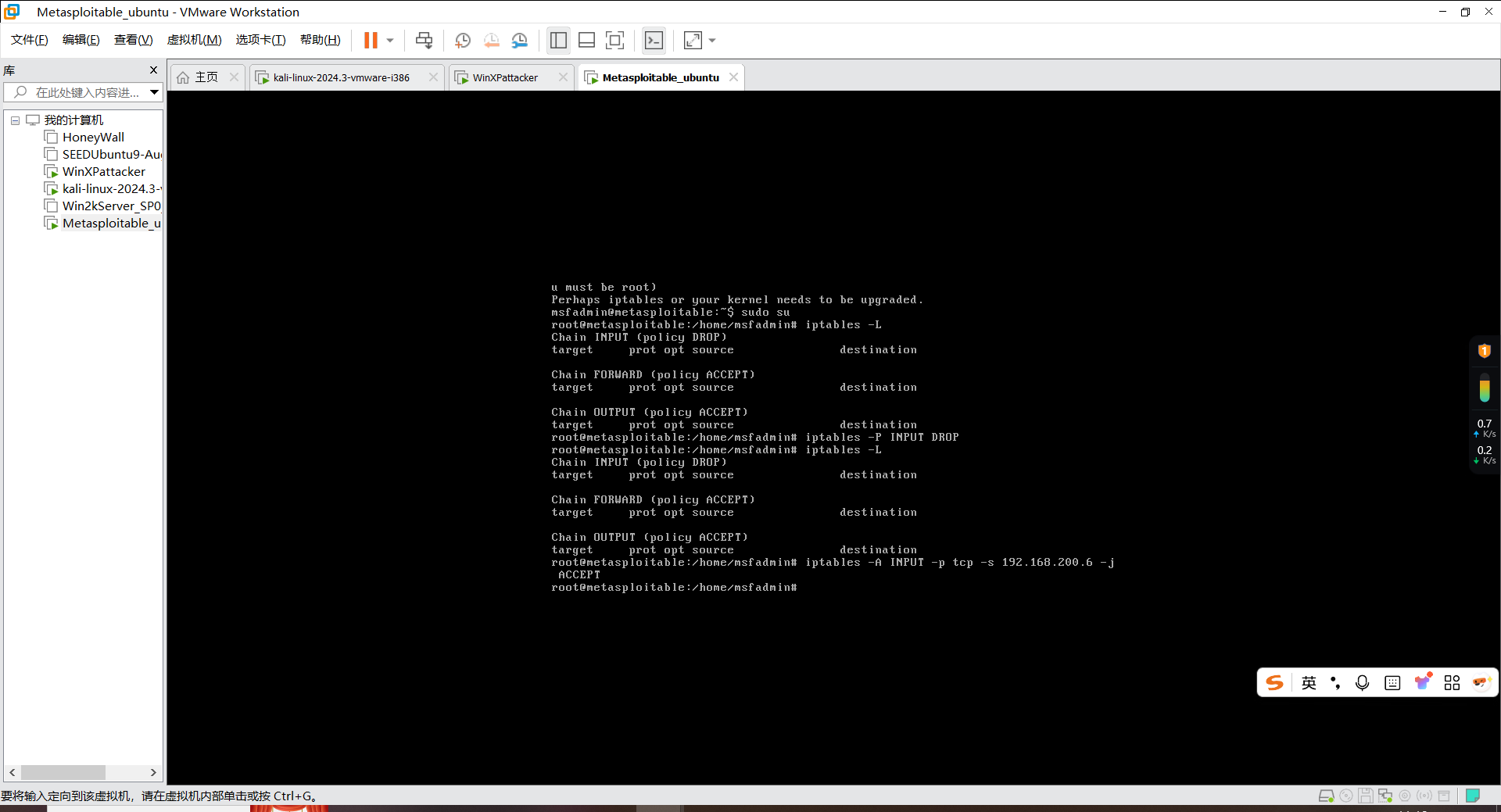The image size is (1501, 812).
Task: Select HoneyWall in the library
Action: tap(93, 138)
